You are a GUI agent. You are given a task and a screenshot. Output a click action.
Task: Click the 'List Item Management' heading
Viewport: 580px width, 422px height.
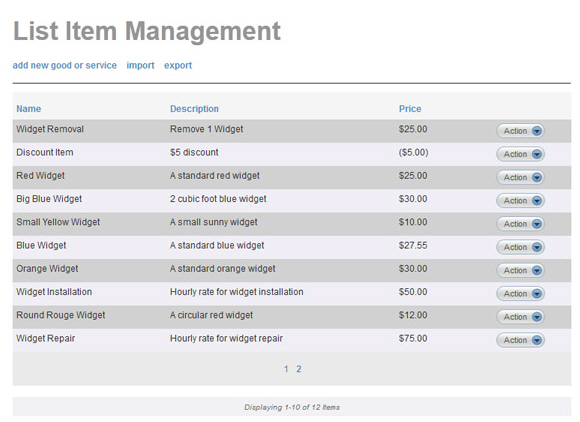(x=147, y=31)
